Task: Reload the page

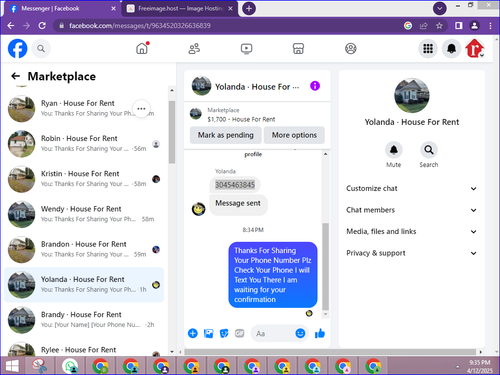Action: (x=42, y=26)
